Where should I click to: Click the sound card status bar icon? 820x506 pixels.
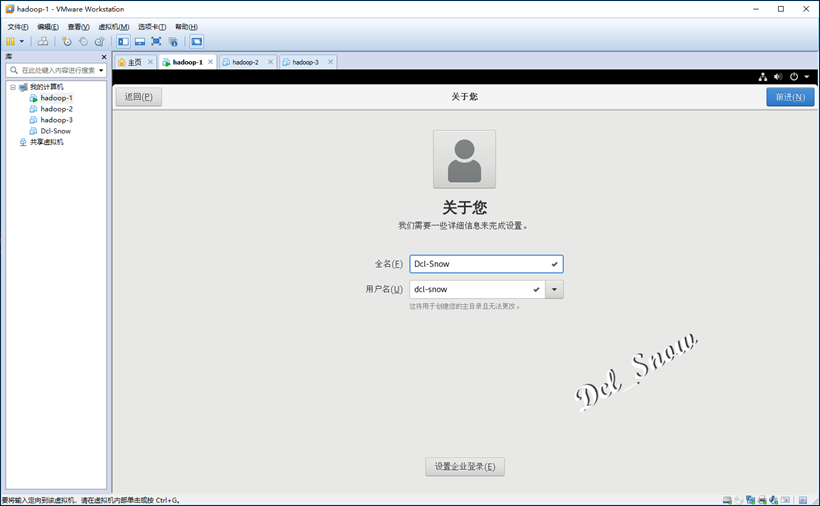coord(774,500)
